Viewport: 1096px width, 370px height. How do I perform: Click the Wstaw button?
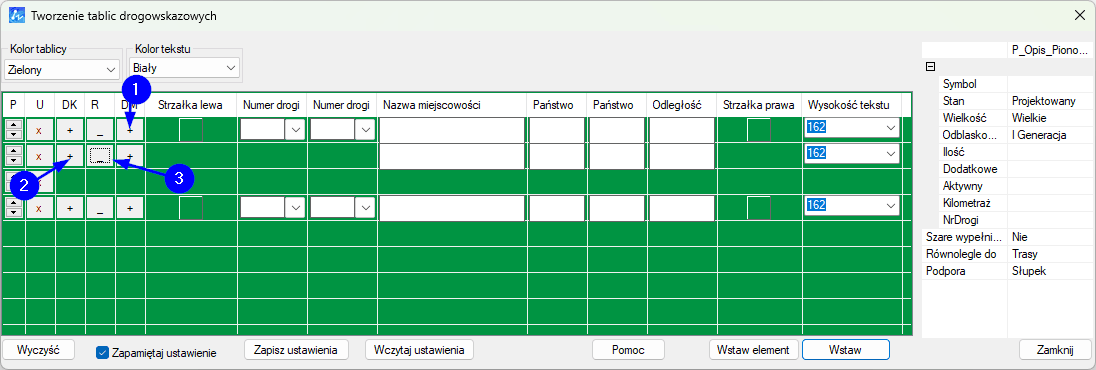[846, 349]
